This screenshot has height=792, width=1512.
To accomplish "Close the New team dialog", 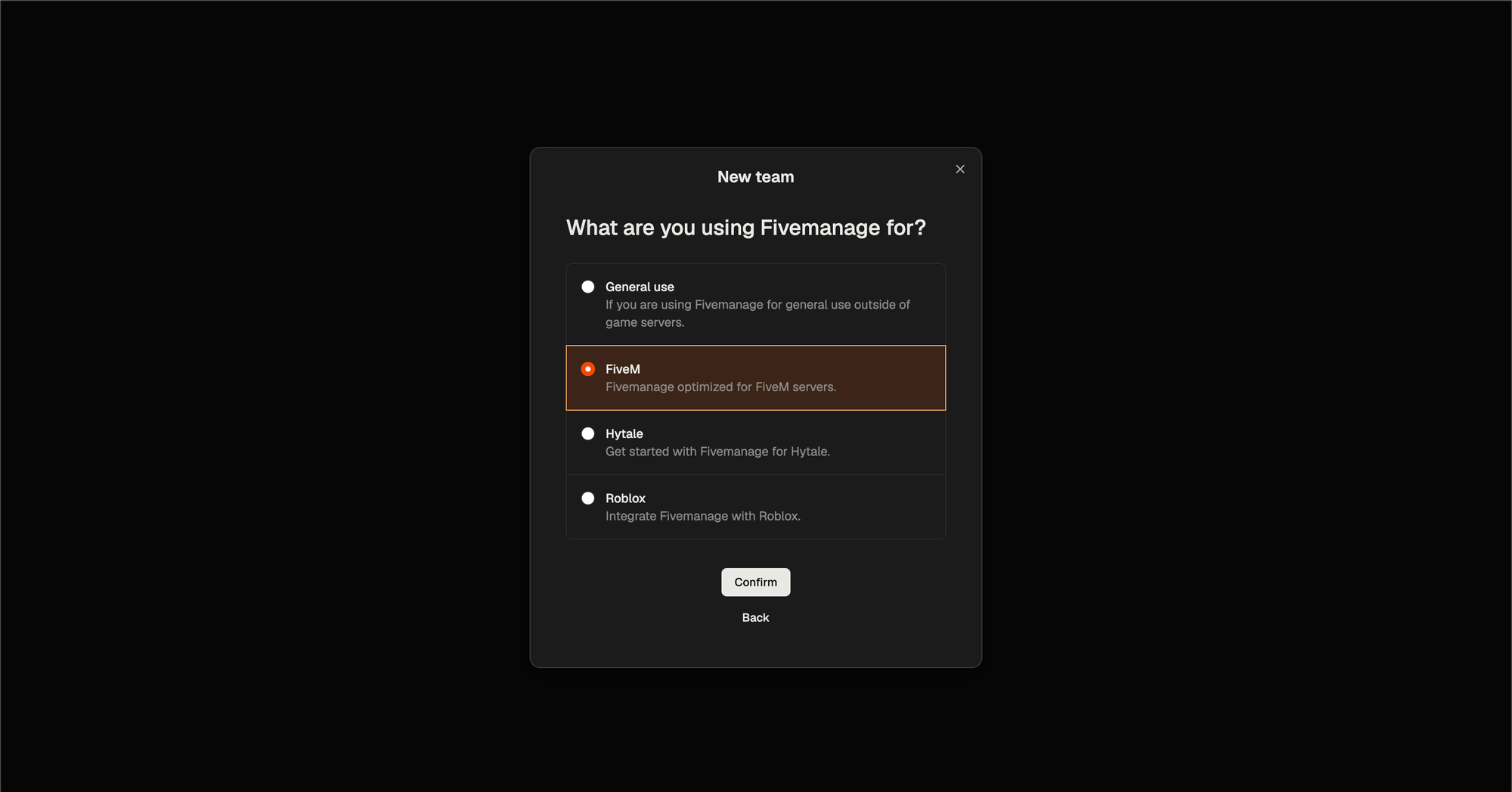I will click(960, 169).
